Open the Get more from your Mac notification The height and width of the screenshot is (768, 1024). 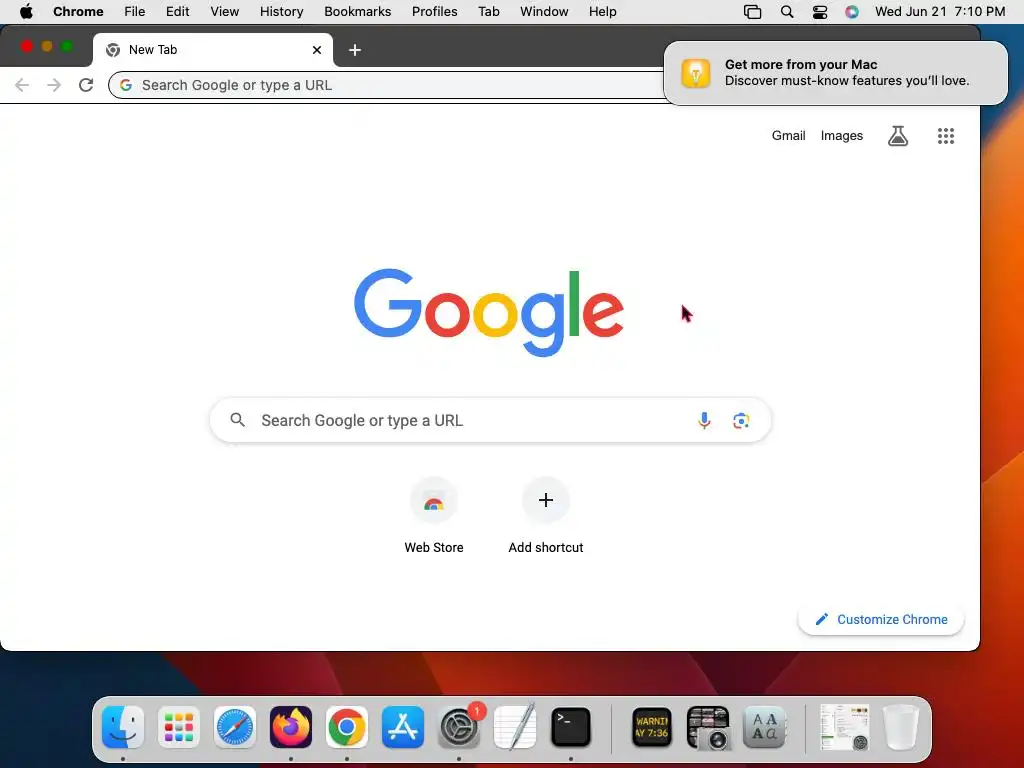coord(835,72)
